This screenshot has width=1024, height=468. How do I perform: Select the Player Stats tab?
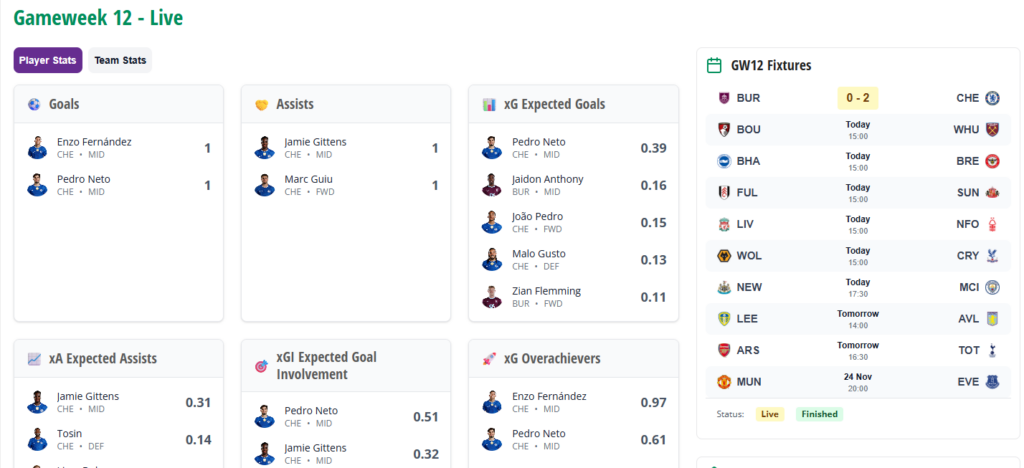point(48,60)
